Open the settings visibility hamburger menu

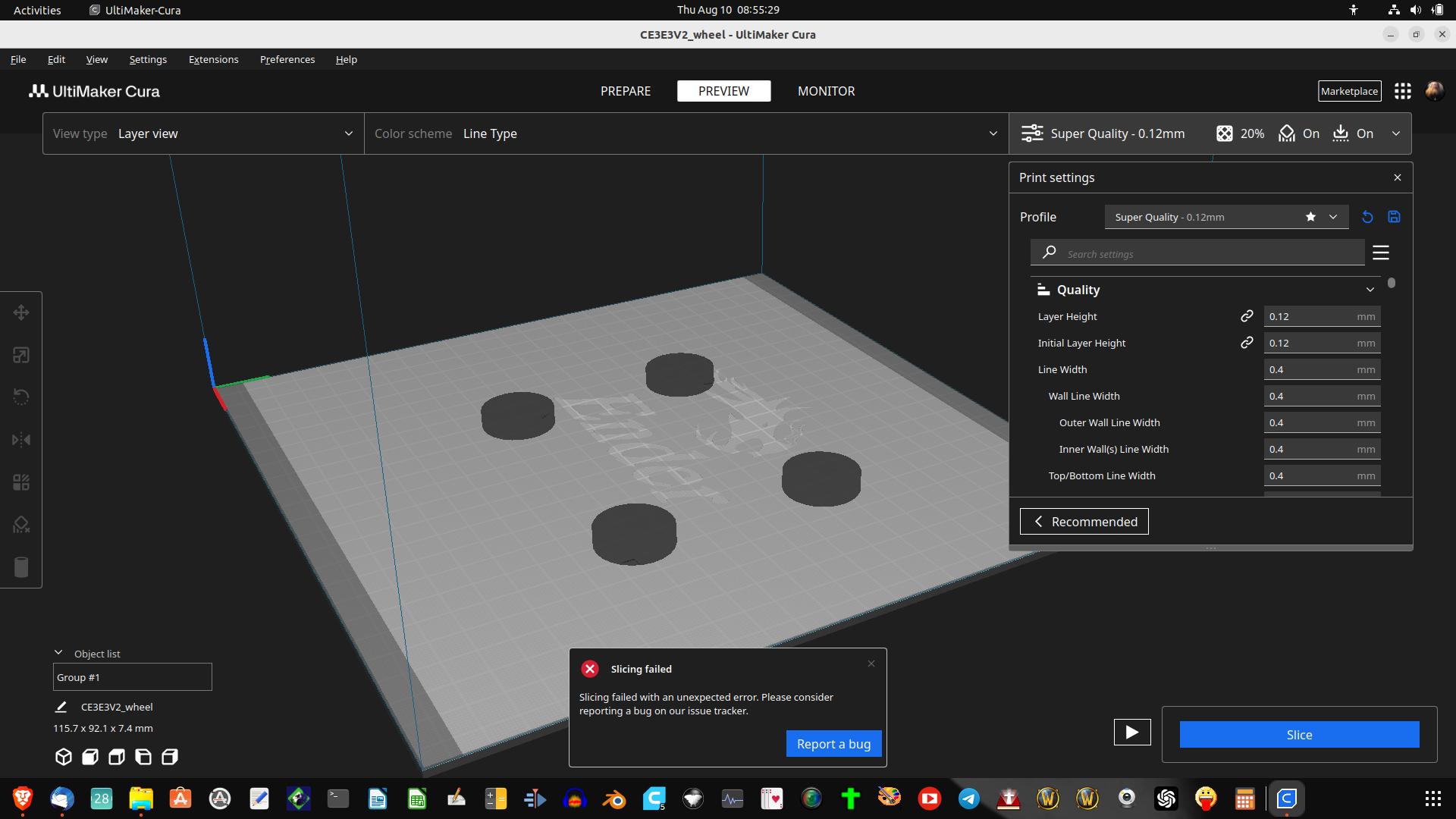click(x=1380, y=253)
